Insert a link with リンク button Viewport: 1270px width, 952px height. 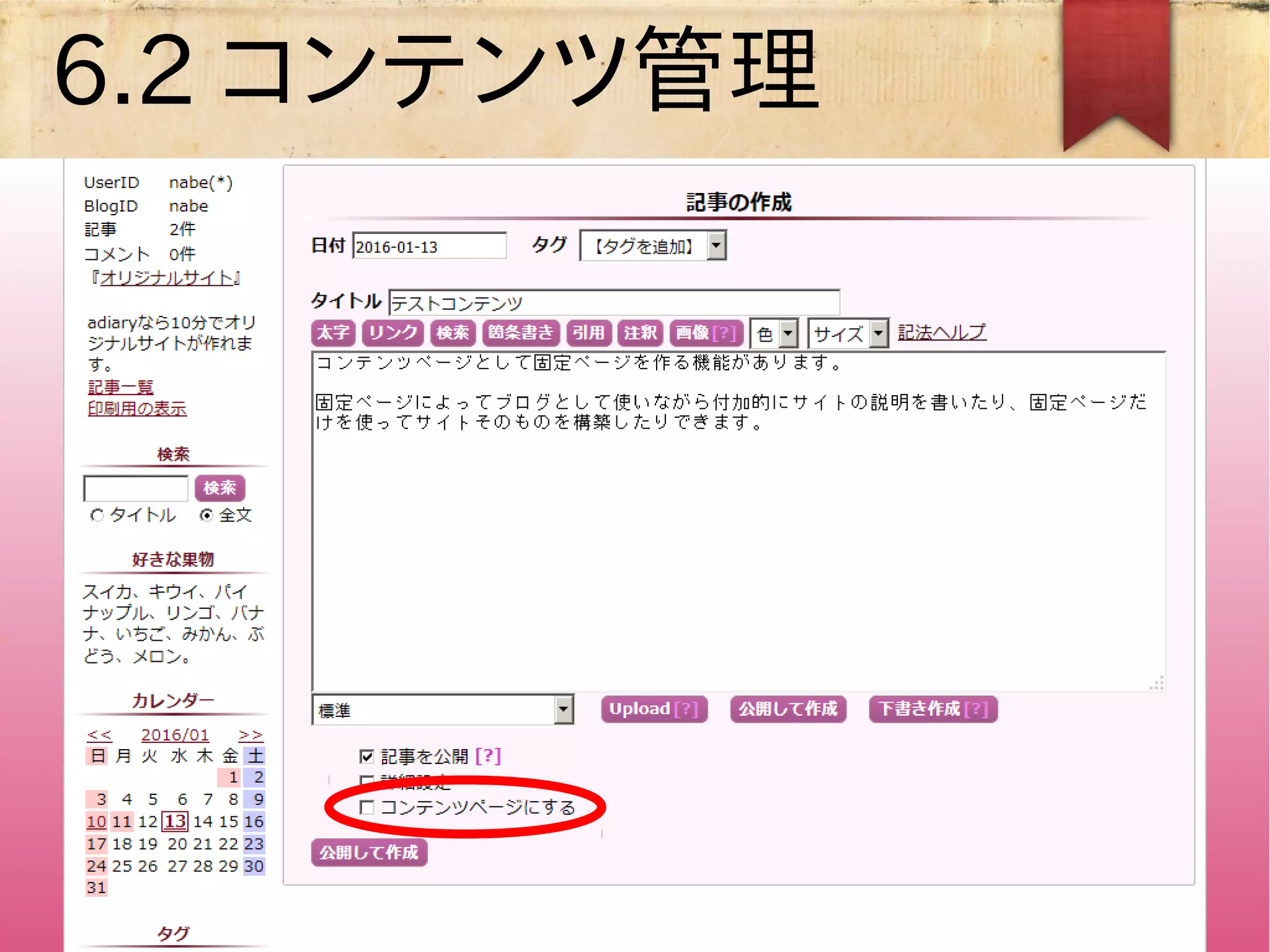tap(393, 333)
